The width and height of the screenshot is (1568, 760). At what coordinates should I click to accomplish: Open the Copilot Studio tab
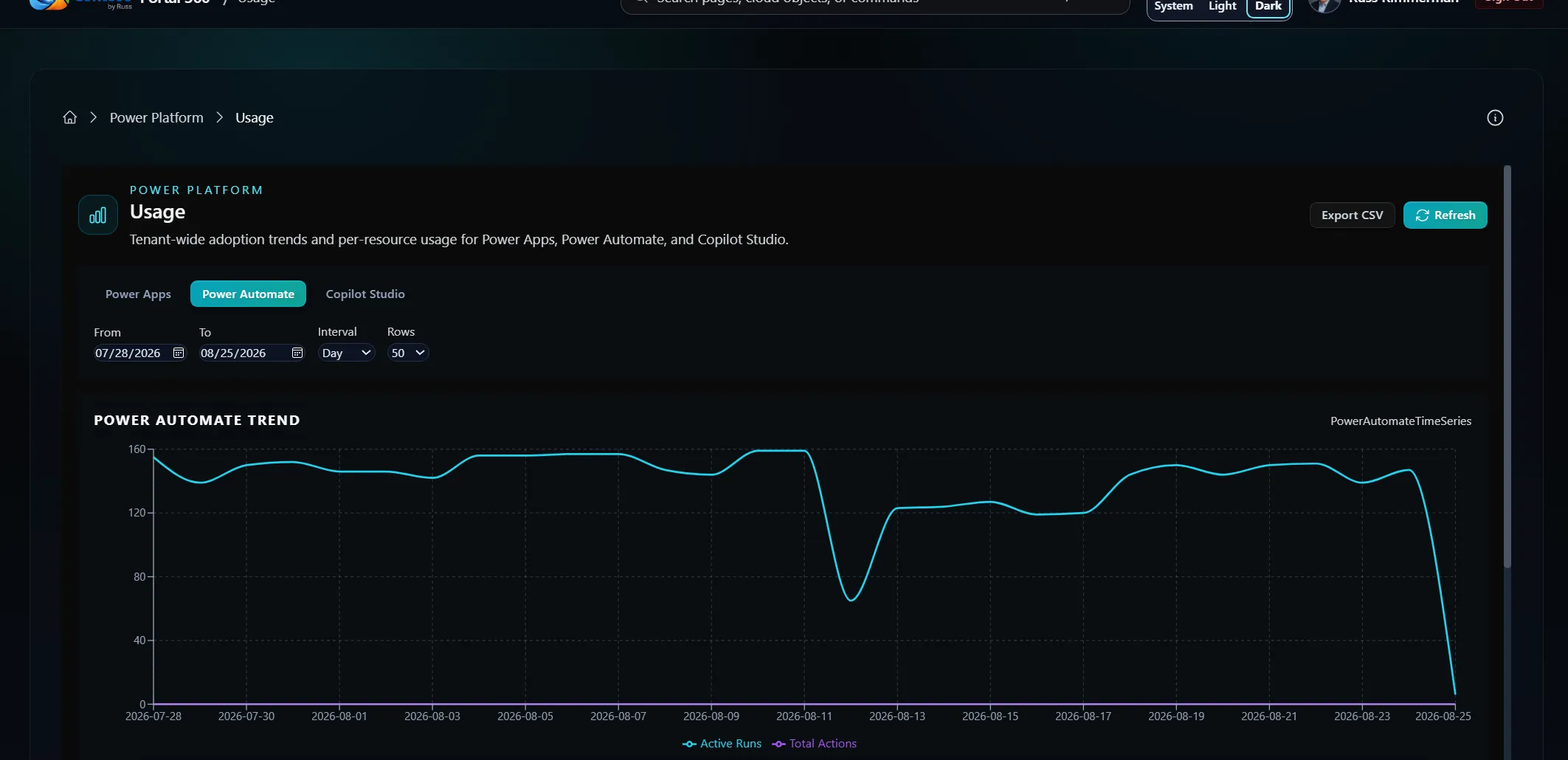[365, 294]
